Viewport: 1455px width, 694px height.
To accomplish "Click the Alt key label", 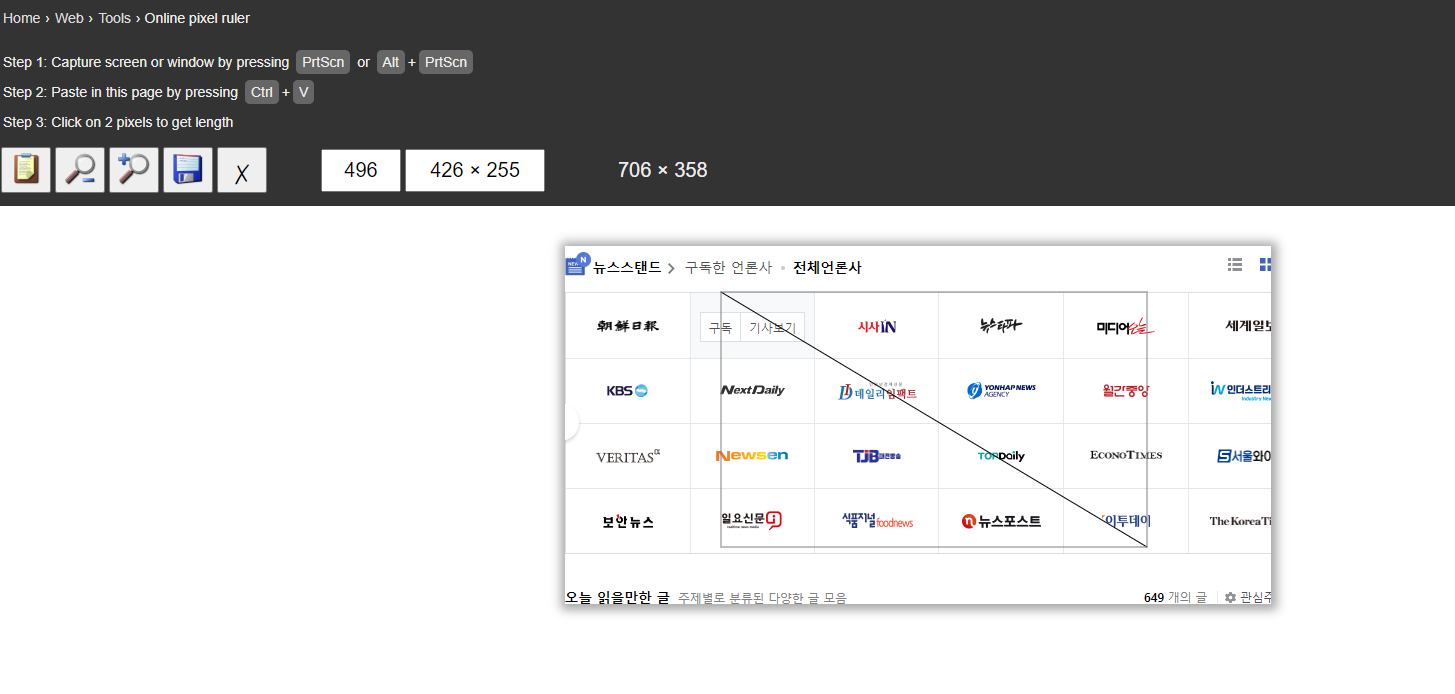I will tap(391, 62).
